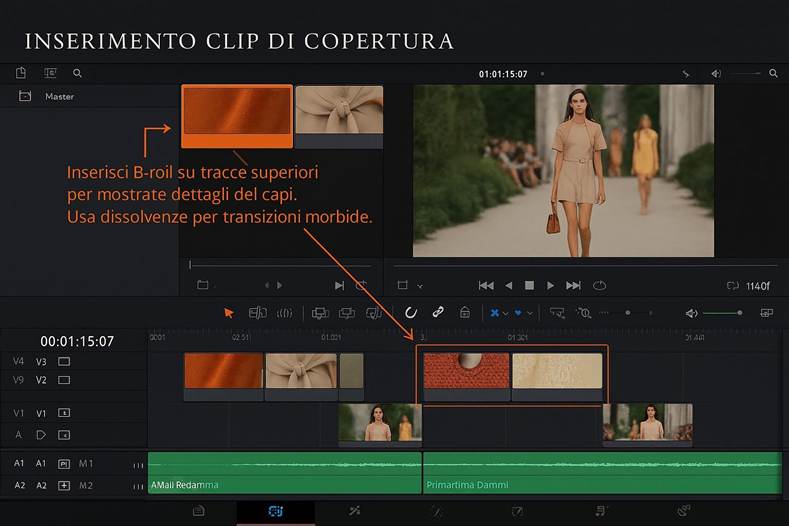789x526 pixels.
Task: Play reverse in the timeline viewer
Action: 509,285
